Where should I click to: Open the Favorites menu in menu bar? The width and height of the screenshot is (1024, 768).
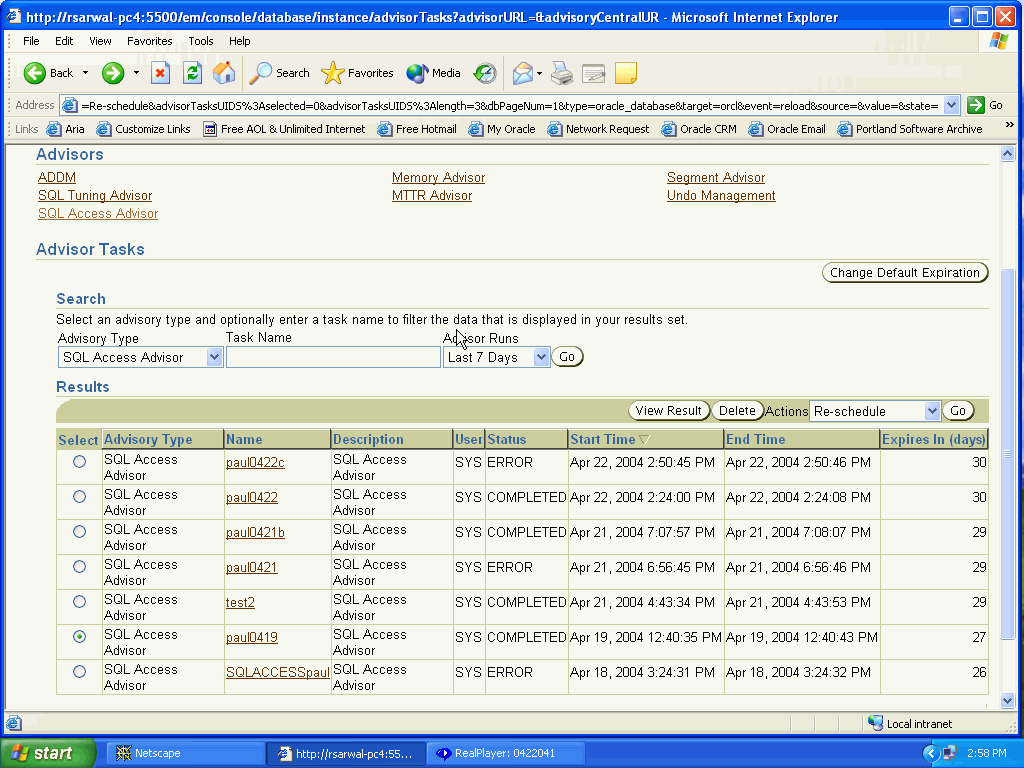coord(149,41)
